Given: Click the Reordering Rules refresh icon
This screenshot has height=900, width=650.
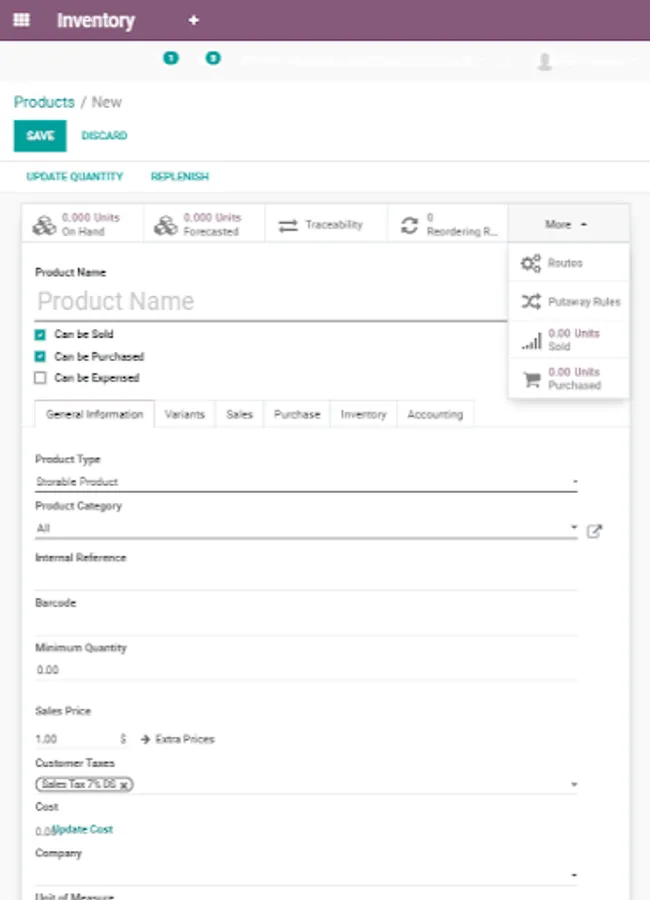Looking at the screenshot, I should point(409,225).
